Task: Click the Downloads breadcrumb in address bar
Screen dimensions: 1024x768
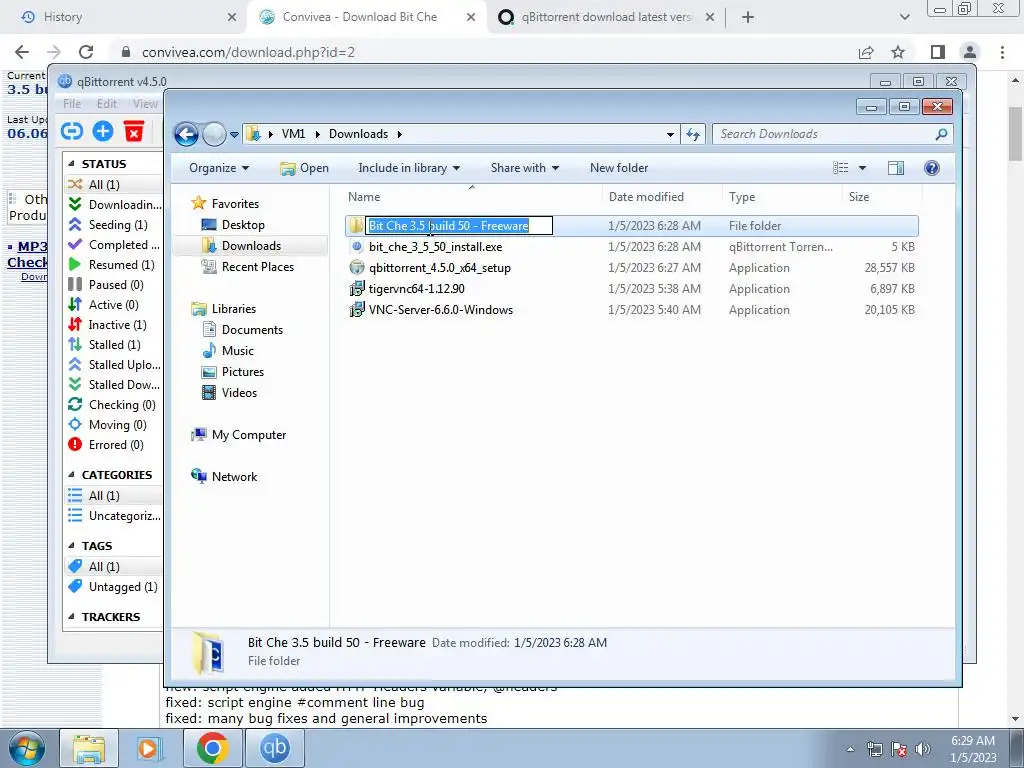Action: tap(358, 134)
